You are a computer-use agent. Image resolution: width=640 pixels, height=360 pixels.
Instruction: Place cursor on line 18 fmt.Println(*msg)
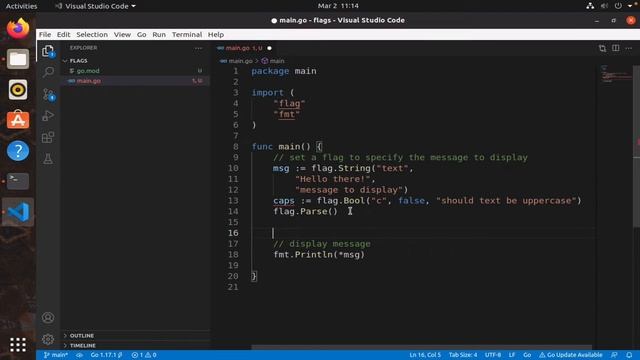tap(319, 255)
